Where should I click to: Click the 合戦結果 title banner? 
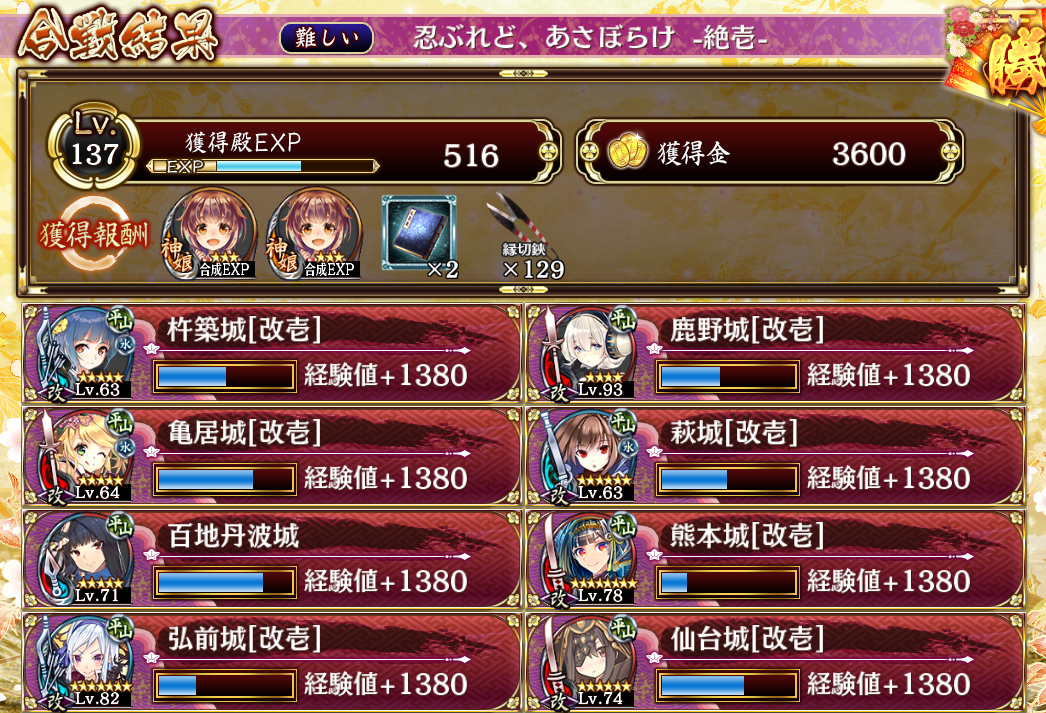(118, 35)
